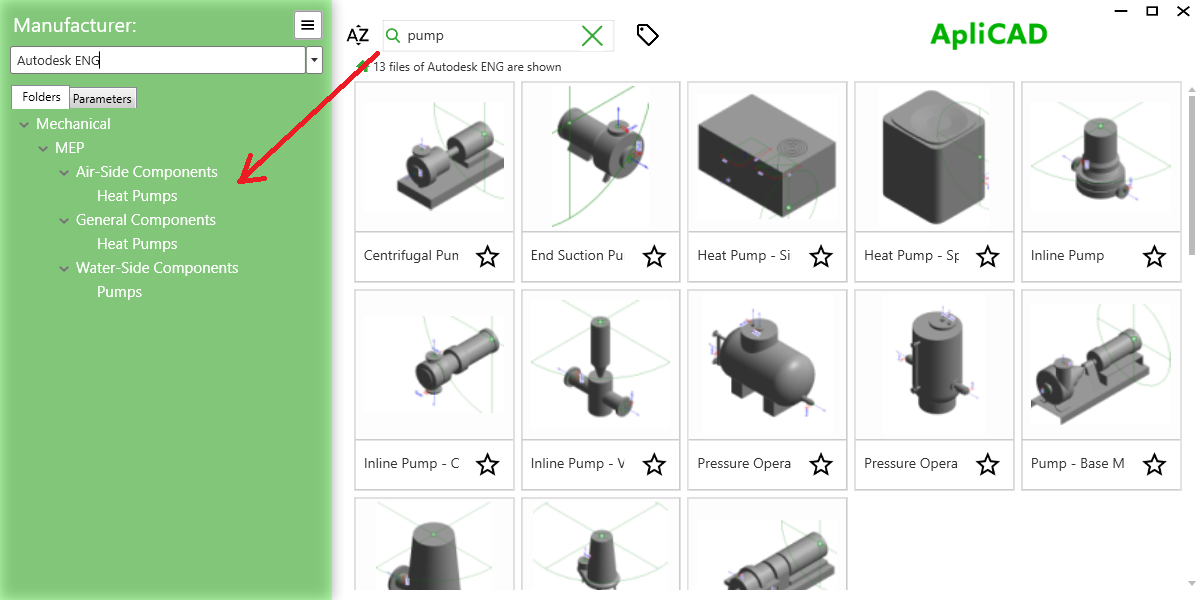Mark Pump - Base M as favorite

1154,465
